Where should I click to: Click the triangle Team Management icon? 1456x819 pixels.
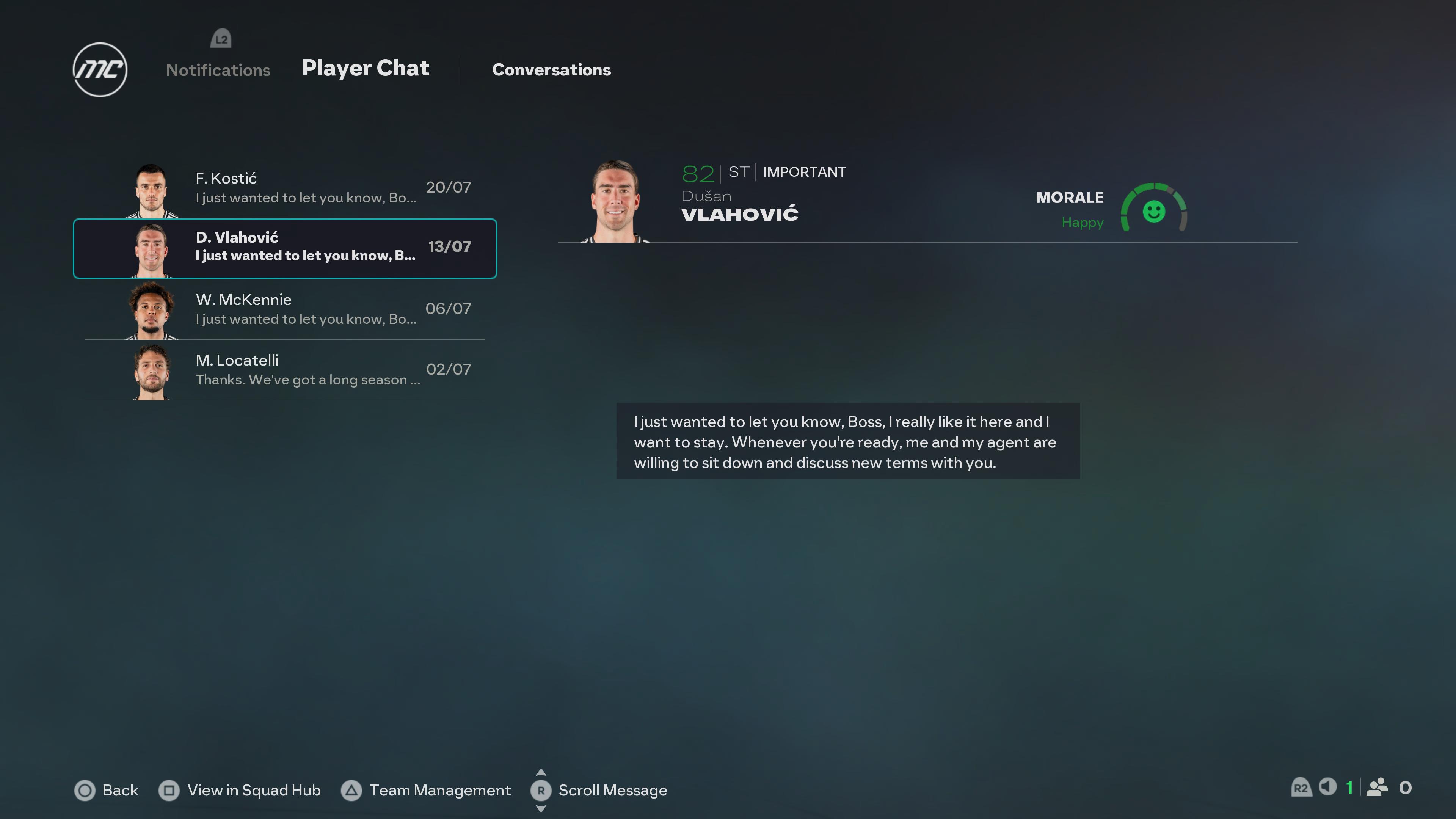tap(351, 790)
